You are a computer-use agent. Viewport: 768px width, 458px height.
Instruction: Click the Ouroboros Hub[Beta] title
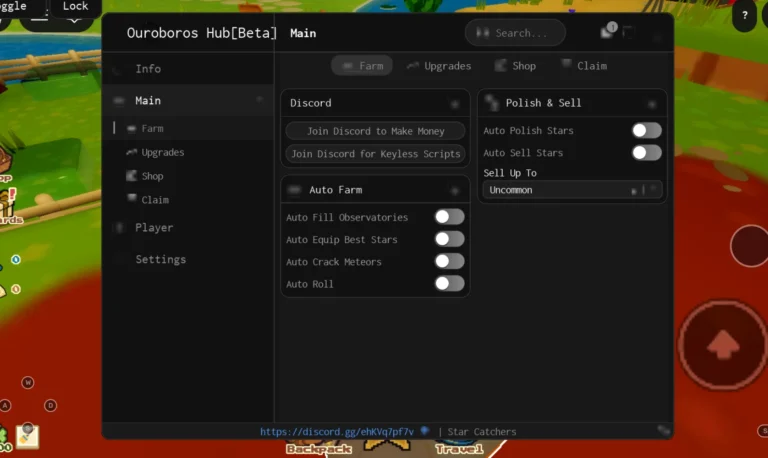click(x=202, y=33)
